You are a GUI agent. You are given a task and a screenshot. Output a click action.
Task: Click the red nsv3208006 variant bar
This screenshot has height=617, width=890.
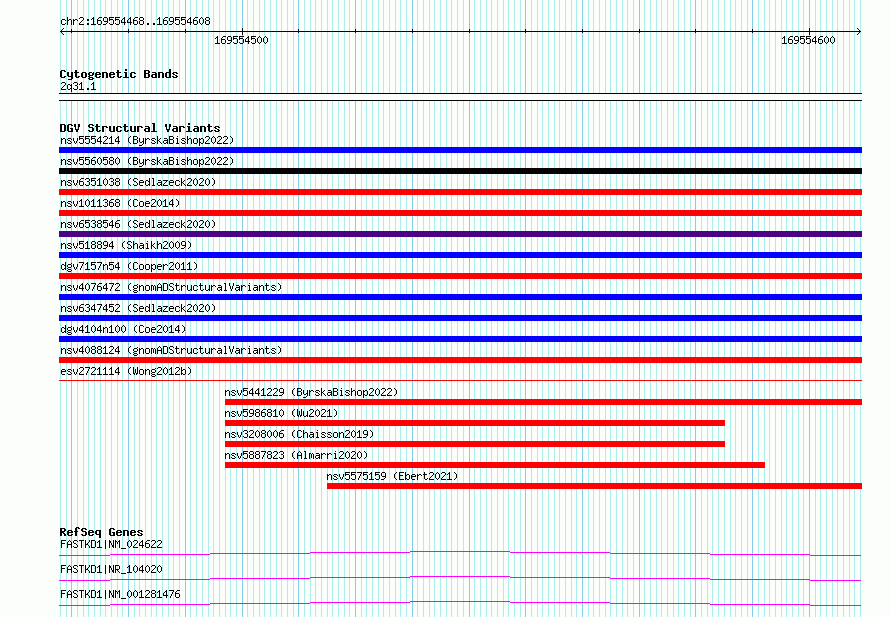475,444
